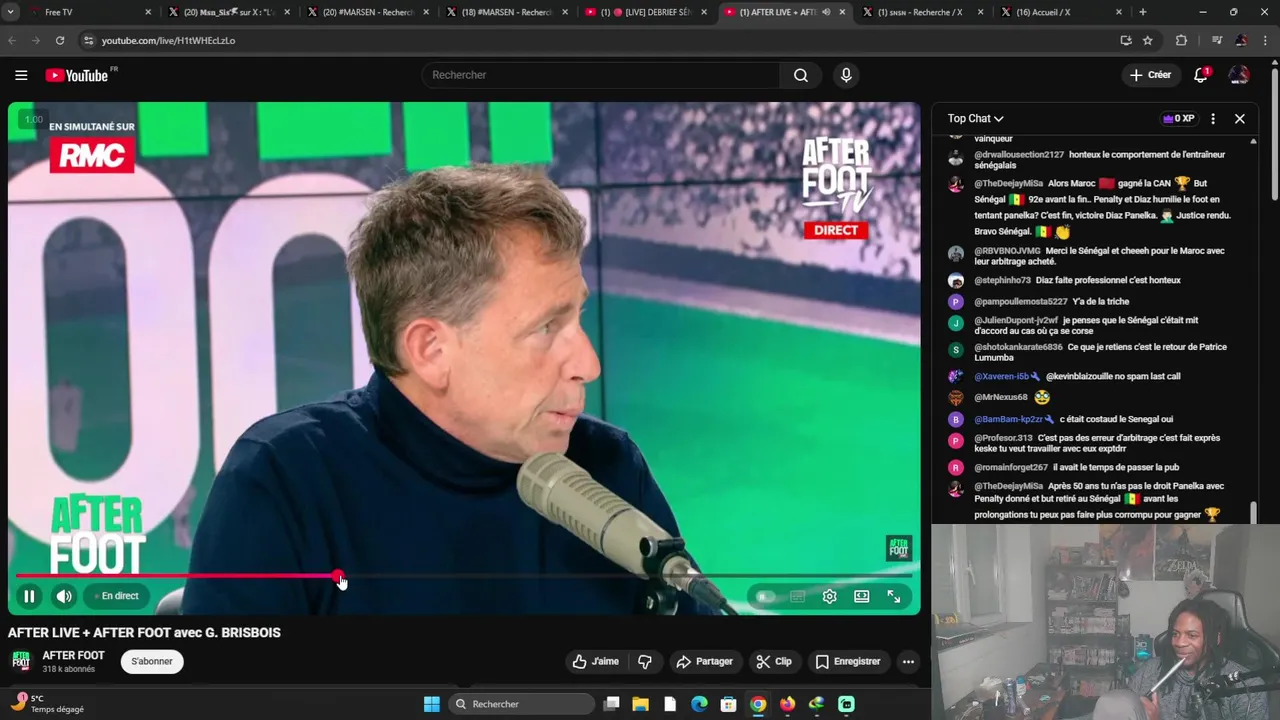Open chat options three-dot menu
The image size is (1280, 720).
[1213, 118]
